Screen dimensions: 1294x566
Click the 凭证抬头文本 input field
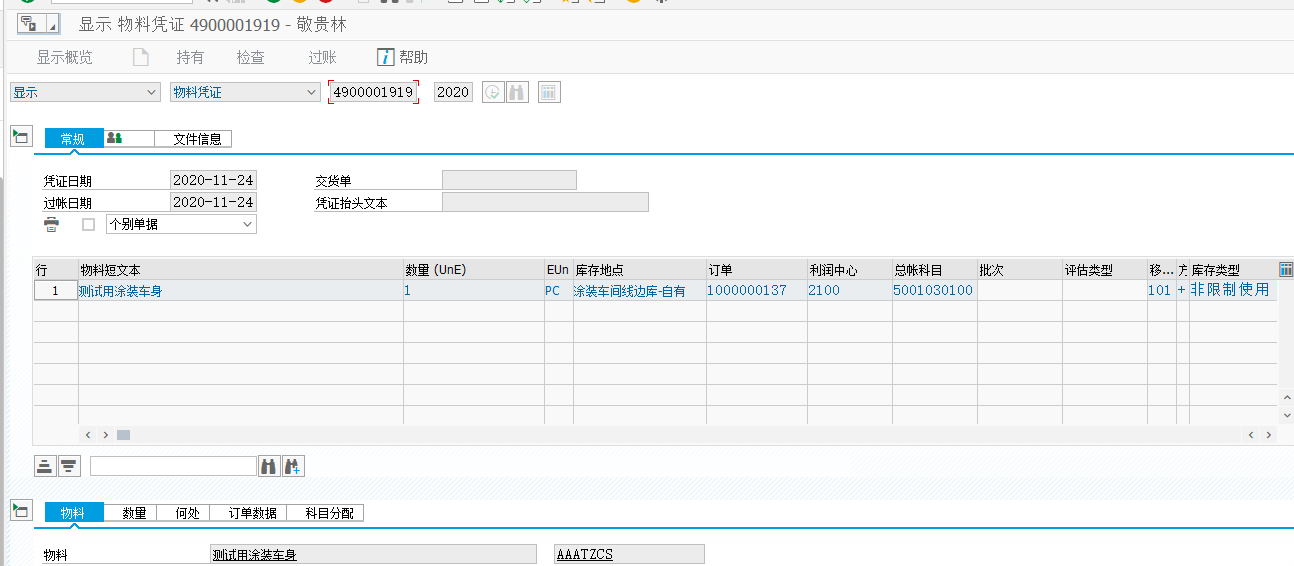coord(545,202)
